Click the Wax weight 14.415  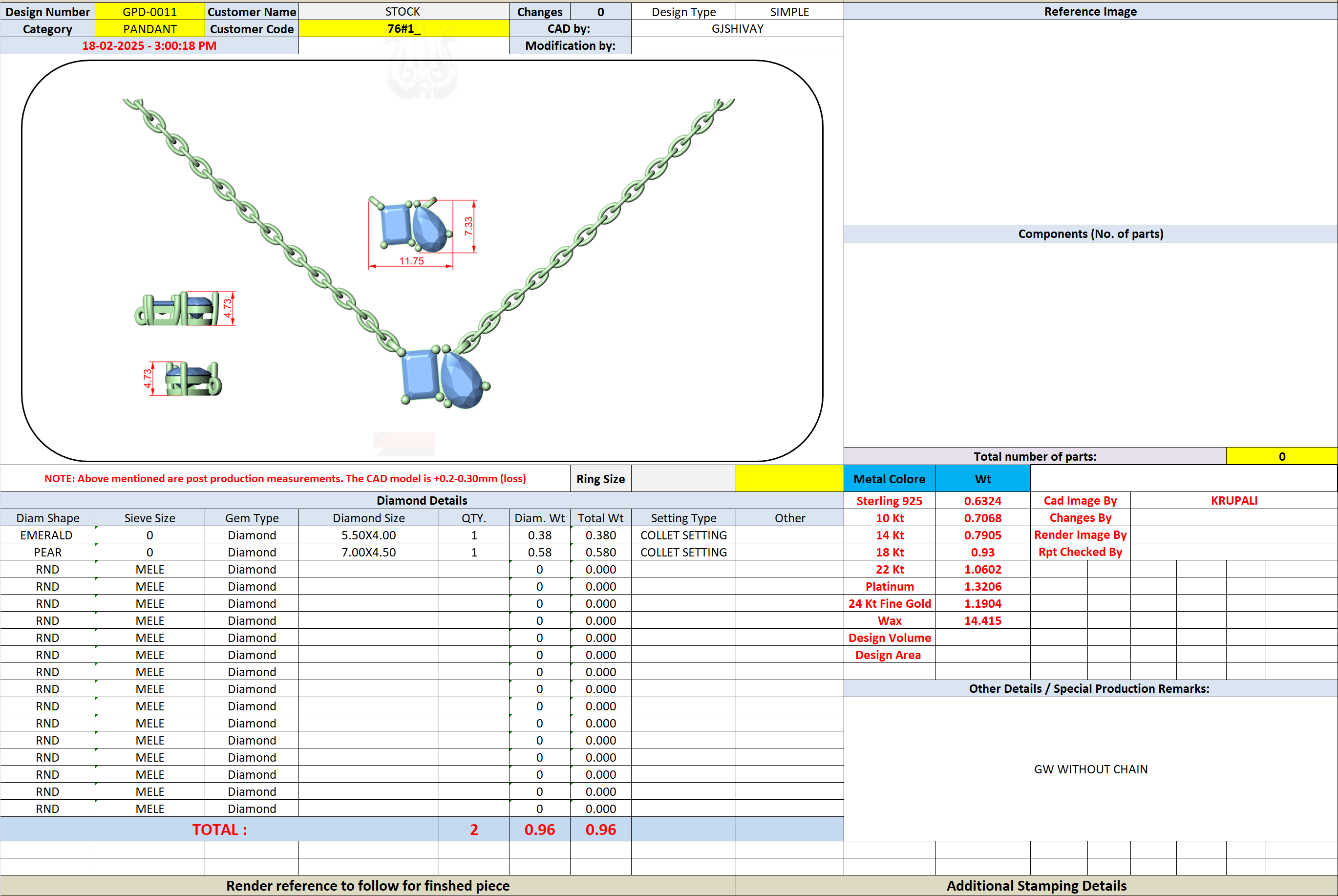point(983,621)
